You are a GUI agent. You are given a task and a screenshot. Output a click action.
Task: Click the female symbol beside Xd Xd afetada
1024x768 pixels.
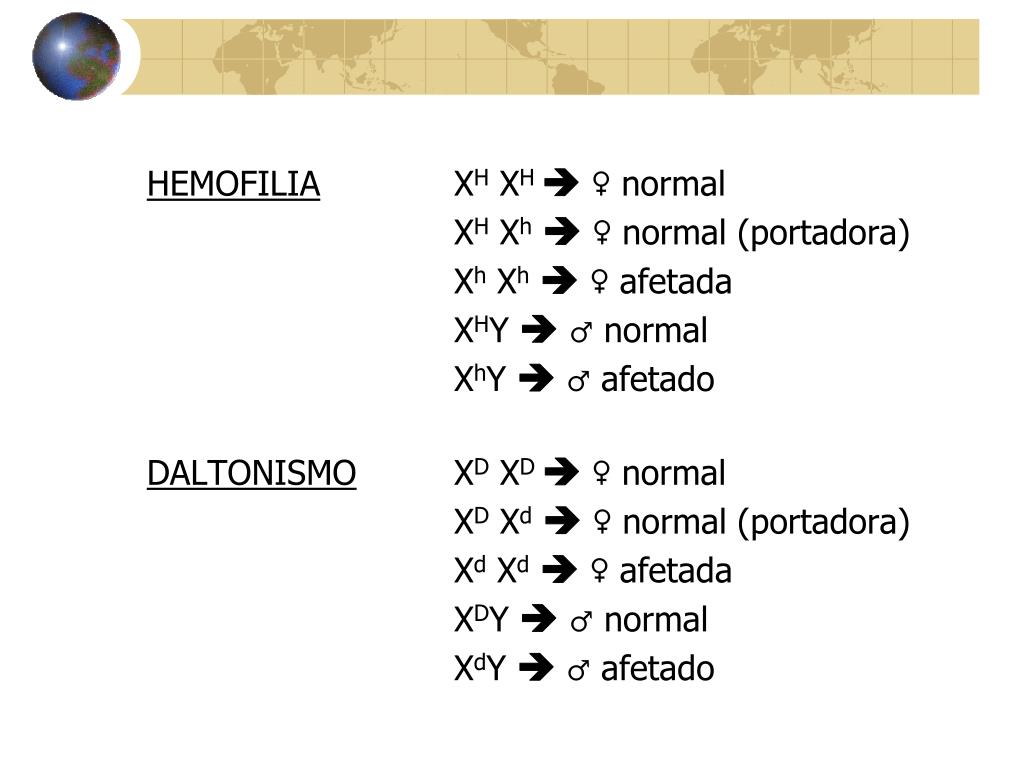pyautogui.click(x=599, y=571)
